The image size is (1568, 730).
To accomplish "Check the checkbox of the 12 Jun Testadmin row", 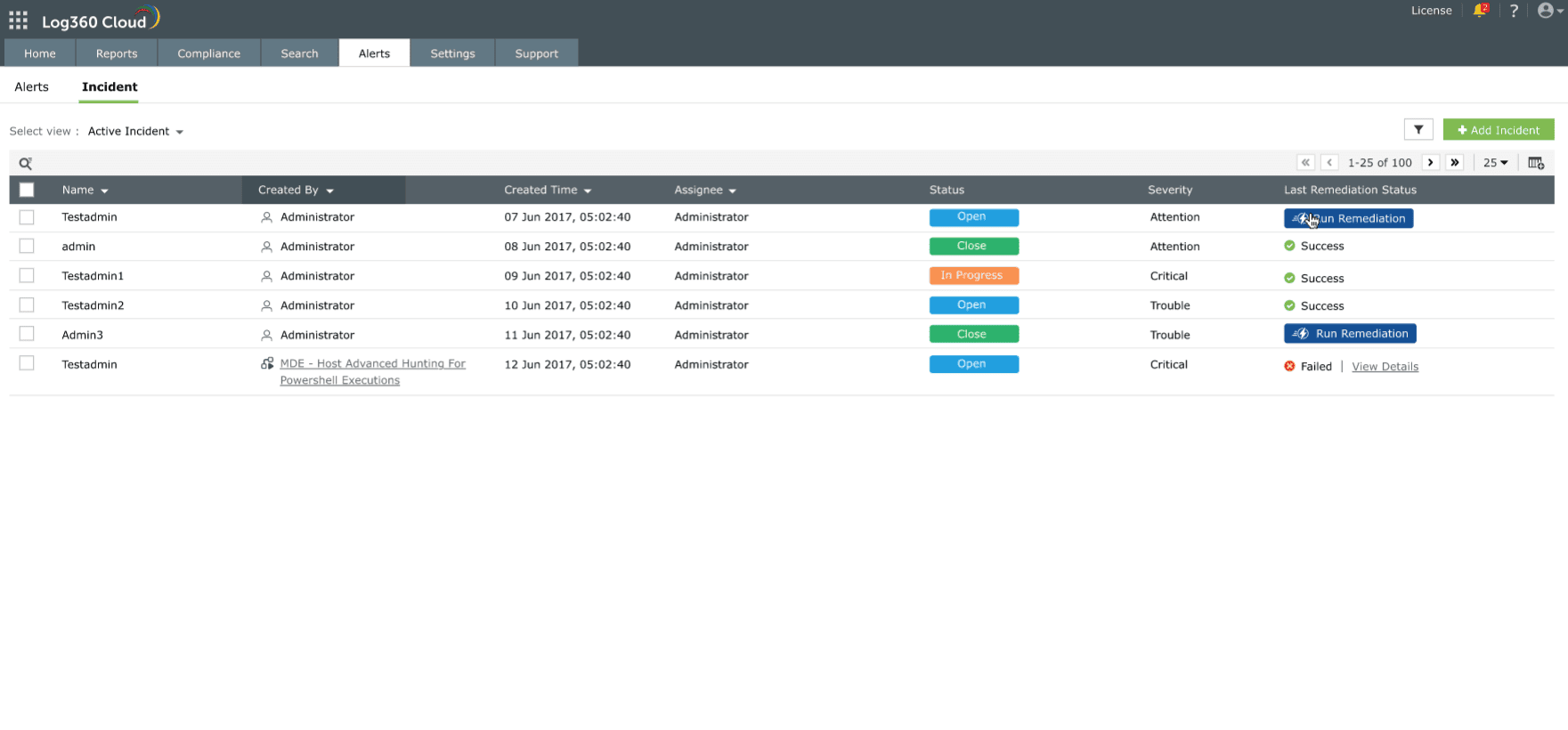I will click(27, 363).
